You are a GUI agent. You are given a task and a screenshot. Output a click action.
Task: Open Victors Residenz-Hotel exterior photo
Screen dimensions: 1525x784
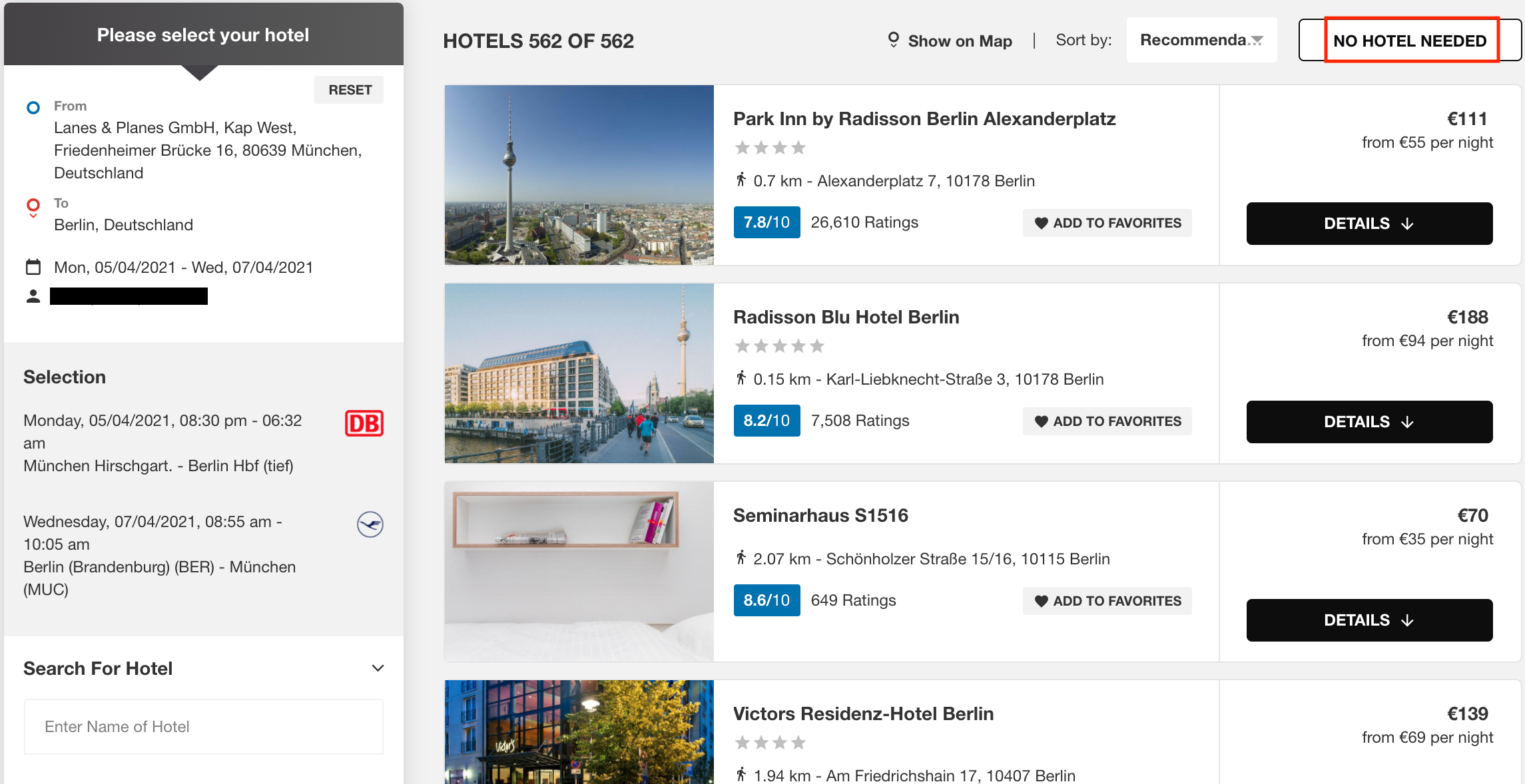point(579,732)
